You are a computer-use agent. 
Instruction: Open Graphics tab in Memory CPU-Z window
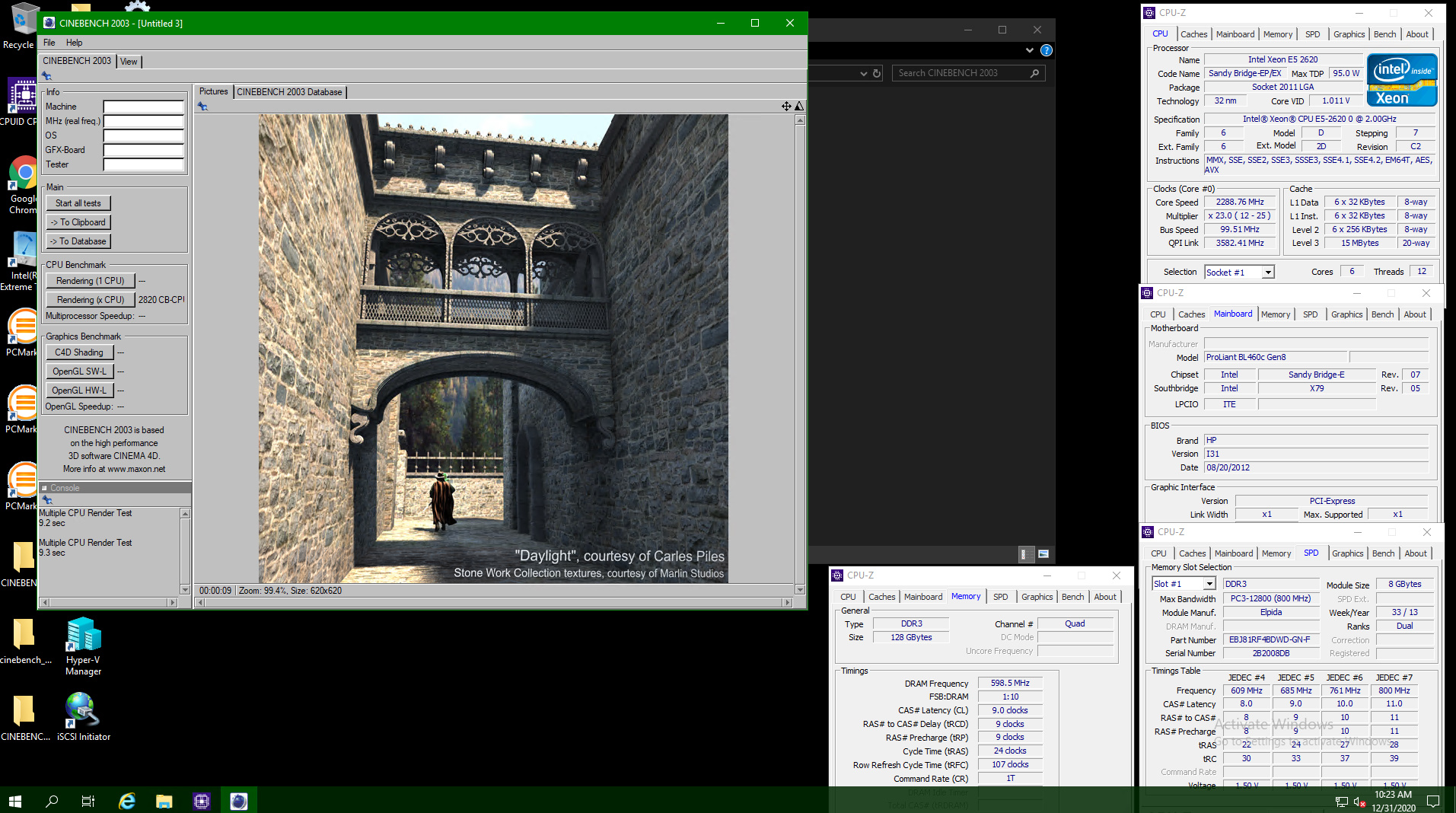(x=1037, y=597)
